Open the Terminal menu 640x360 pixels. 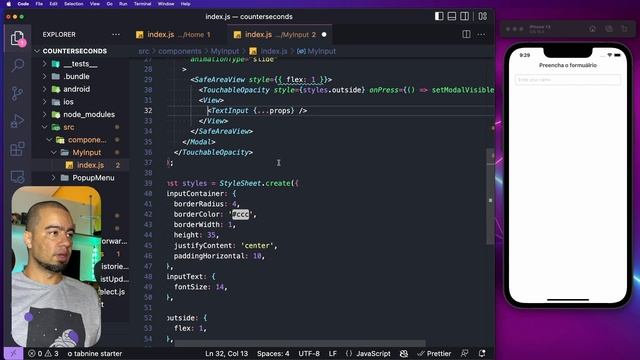coord(142,4)
